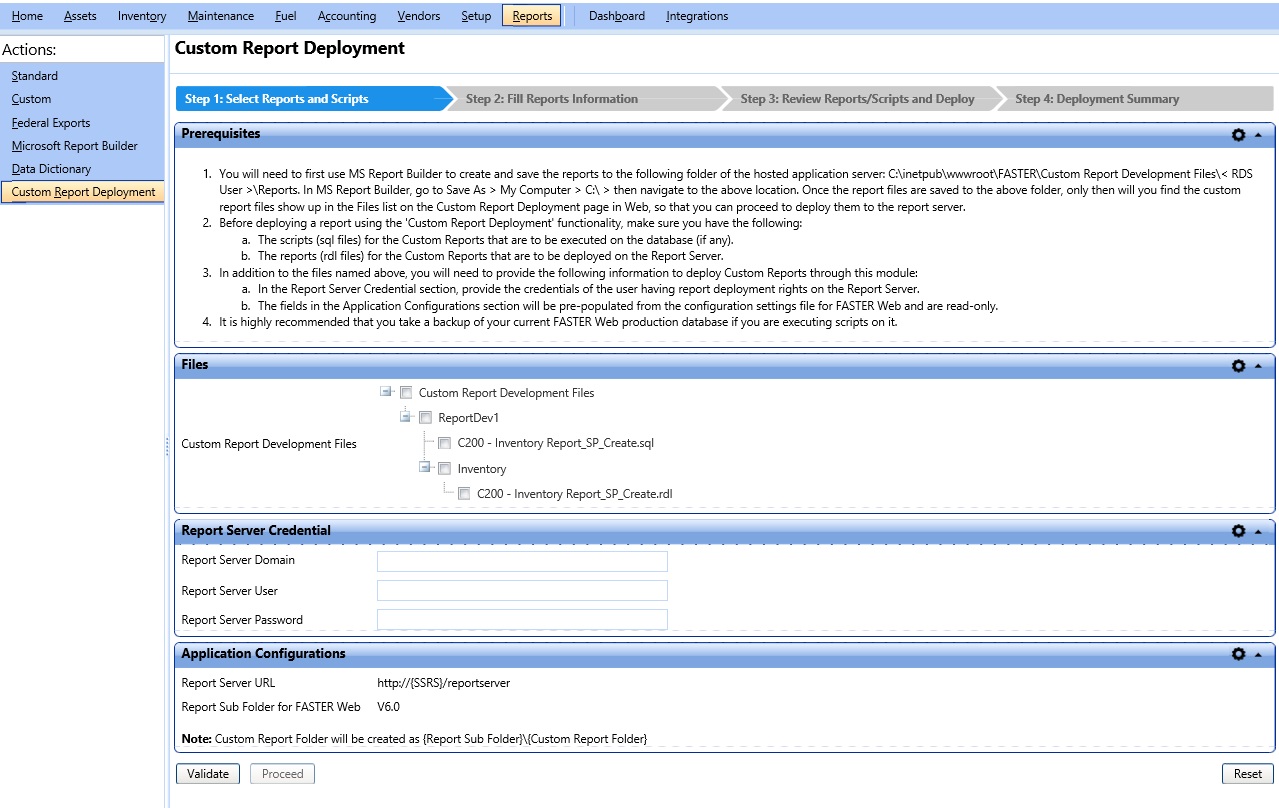
Task: Open the Setup menu
Action: coord(476,16)
